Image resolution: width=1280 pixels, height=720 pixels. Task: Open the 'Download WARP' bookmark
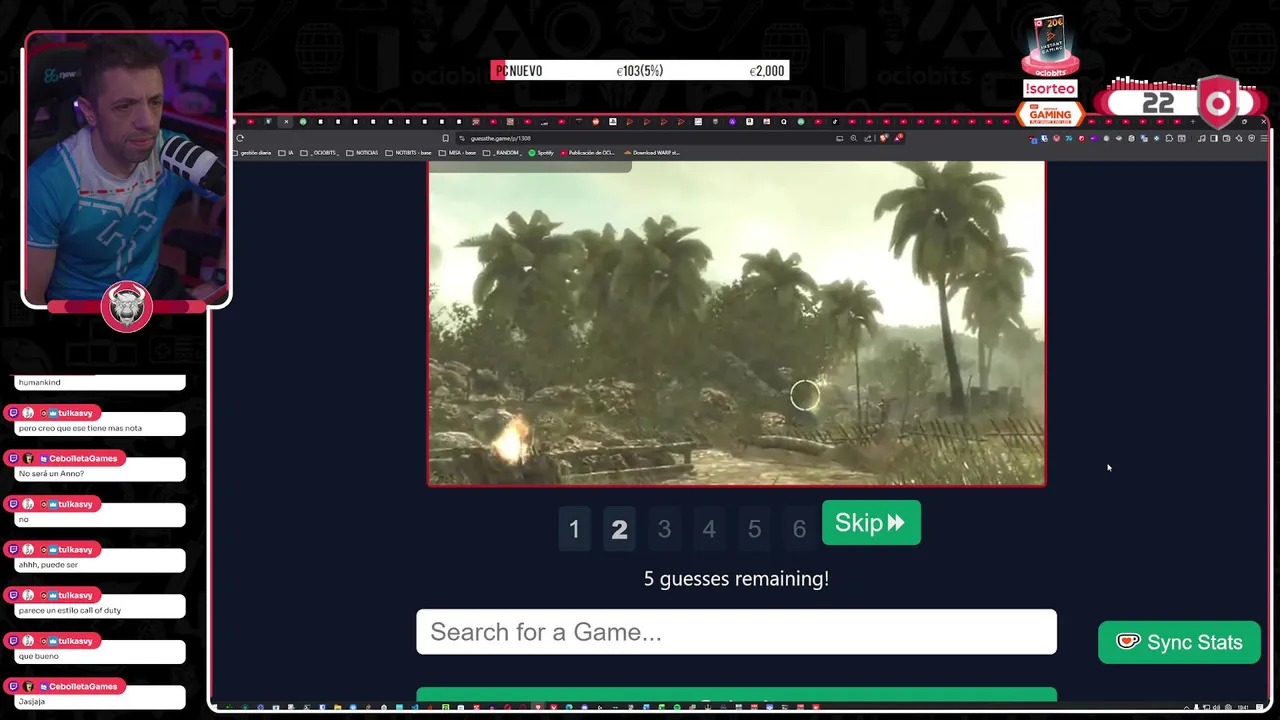(x=652, y=153)
